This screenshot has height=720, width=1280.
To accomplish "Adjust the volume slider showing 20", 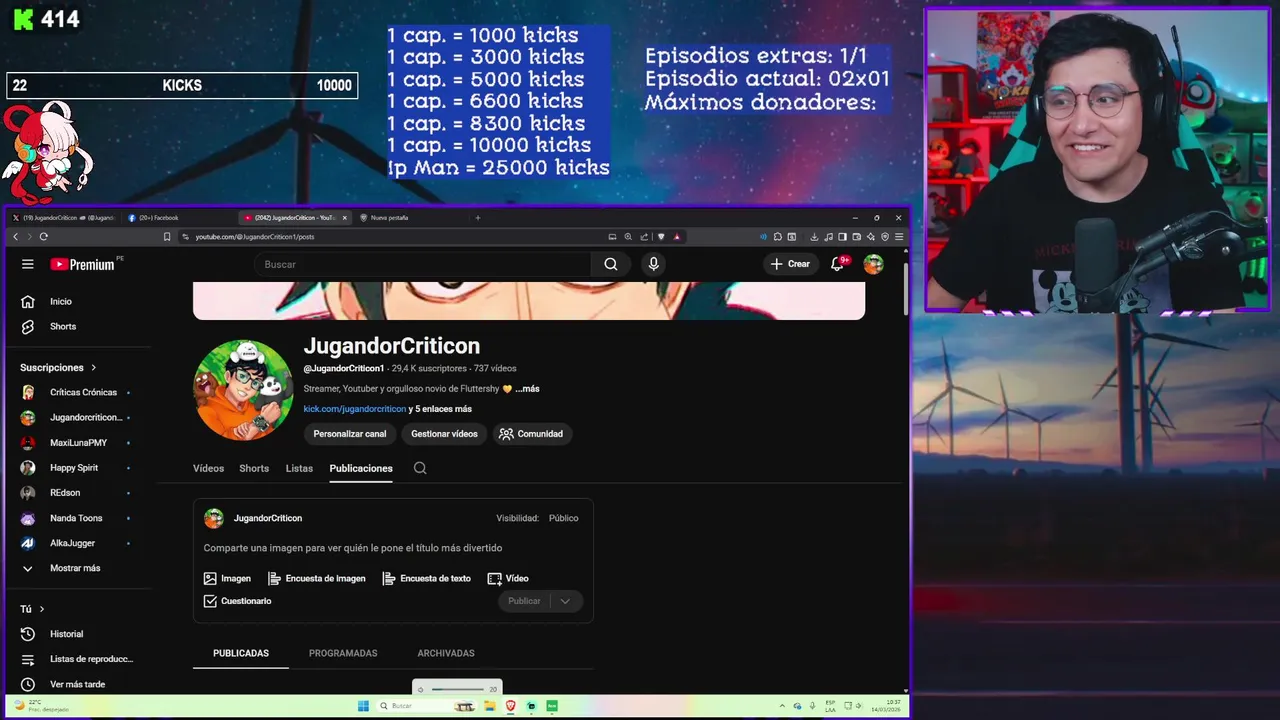I will tap(458, 689).
